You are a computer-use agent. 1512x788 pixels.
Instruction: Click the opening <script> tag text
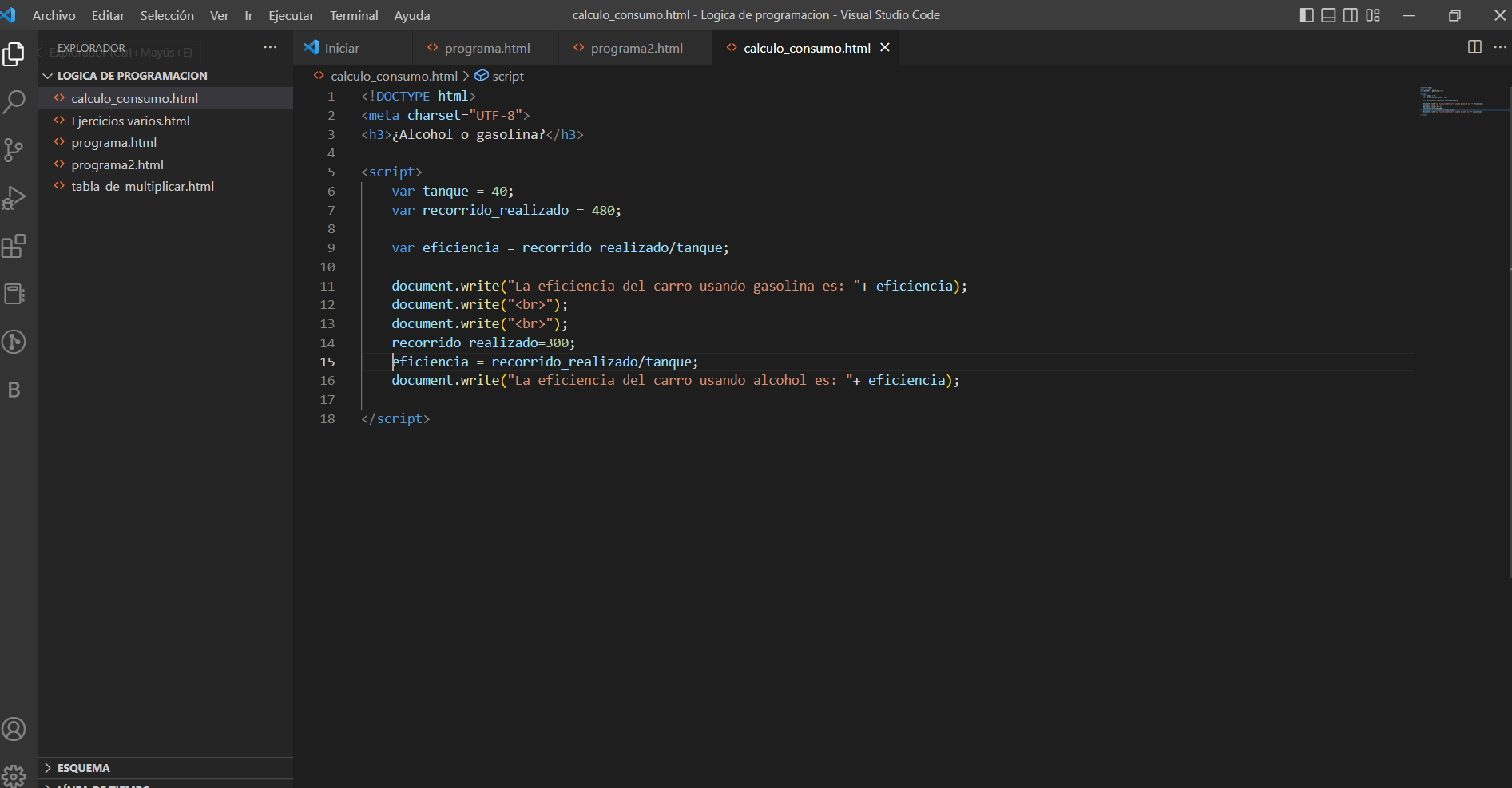(x=391, y=172)
